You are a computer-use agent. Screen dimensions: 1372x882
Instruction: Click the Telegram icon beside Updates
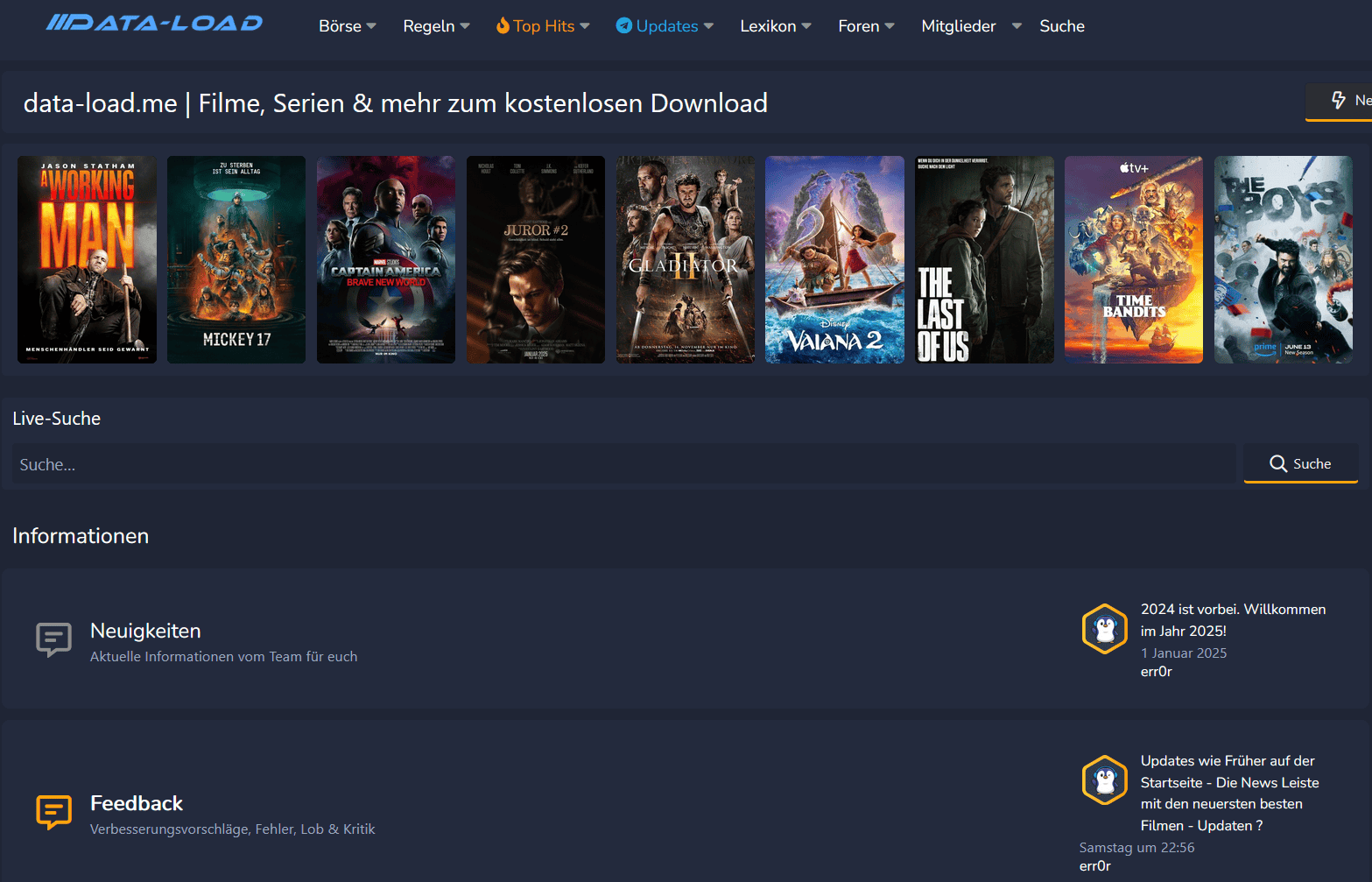(624, 25)
